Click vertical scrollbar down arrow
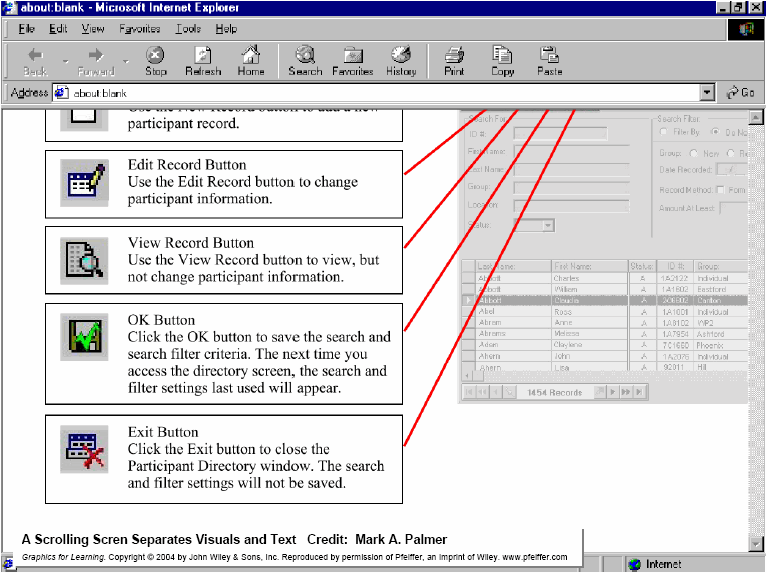Image resolution: width=767 pixels, height=573 pixels. tap(756, 543)
